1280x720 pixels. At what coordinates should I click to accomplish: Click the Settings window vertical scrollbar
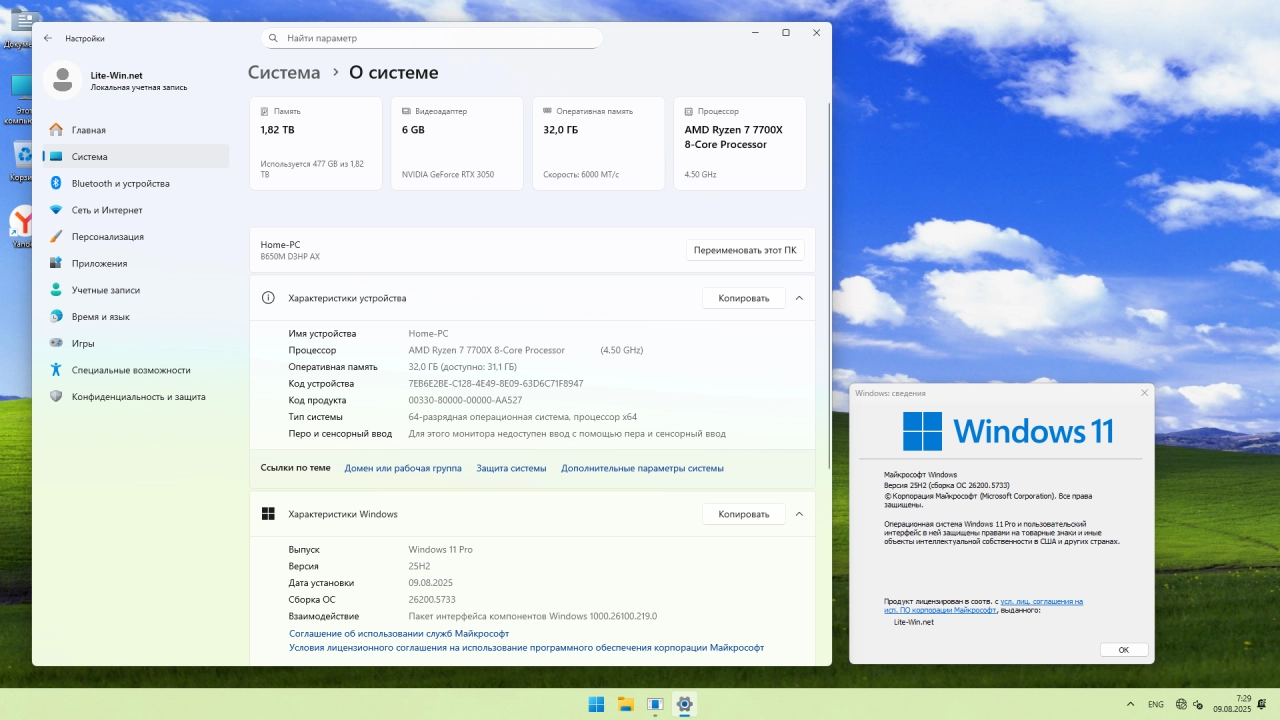(828, 285)
